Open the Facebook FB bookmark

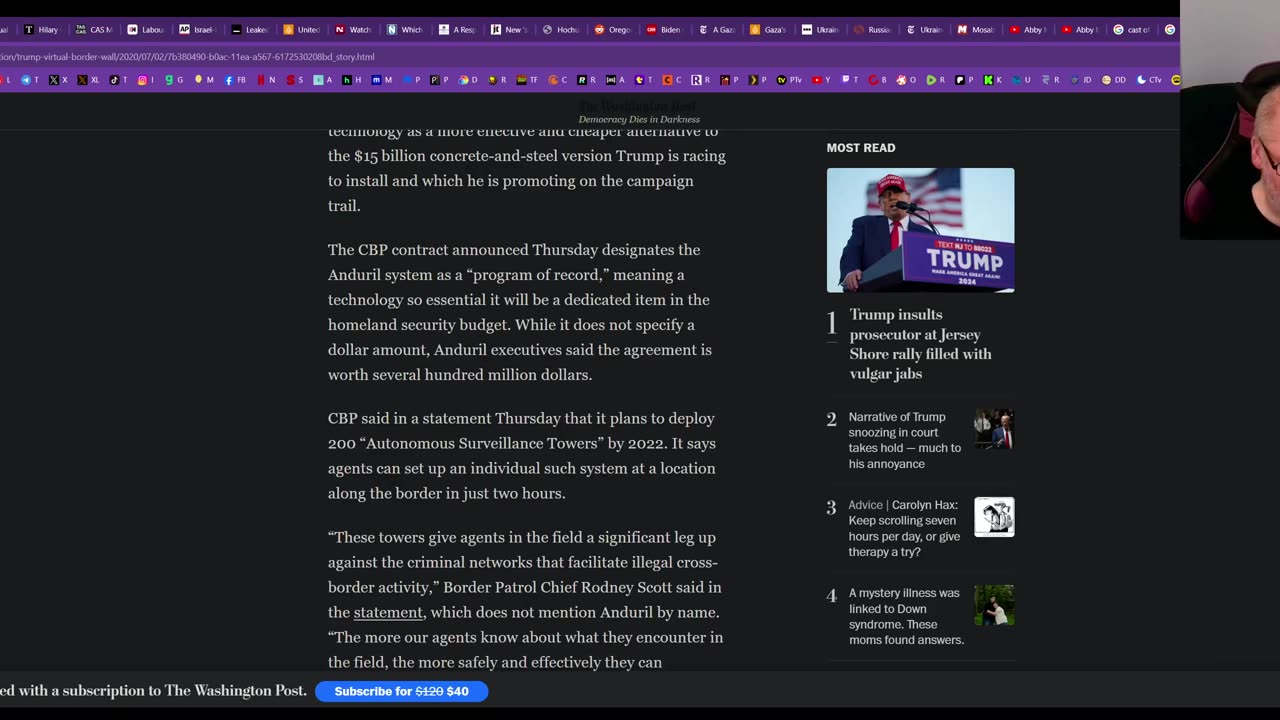point(235,80)
